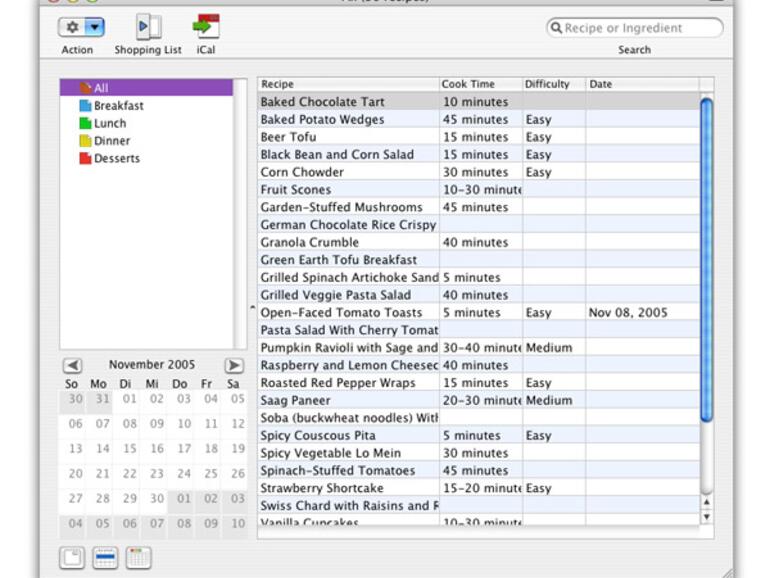Go to previous month in calendar
The height and width of the screenshot is (578, 770).
(72, 366)
